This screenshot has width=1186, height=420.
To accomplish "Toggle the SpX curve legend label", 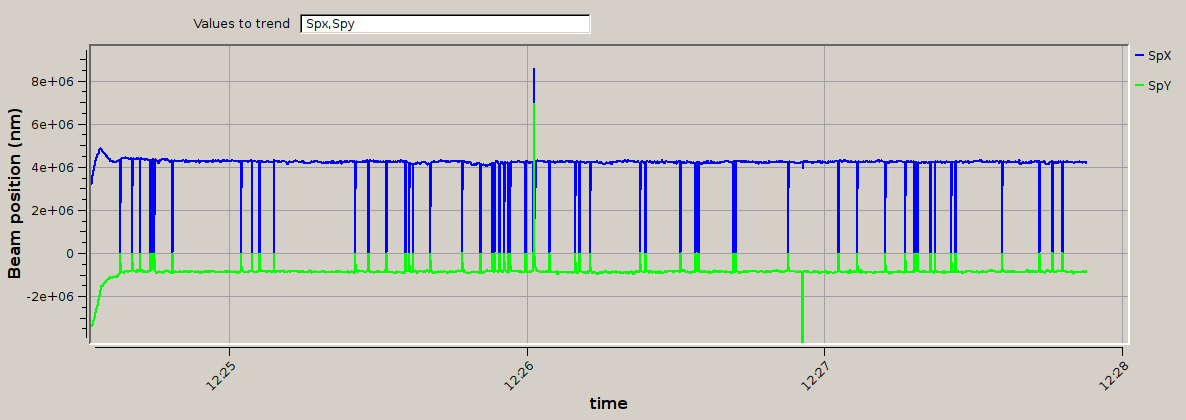I will coord(1160,56).
